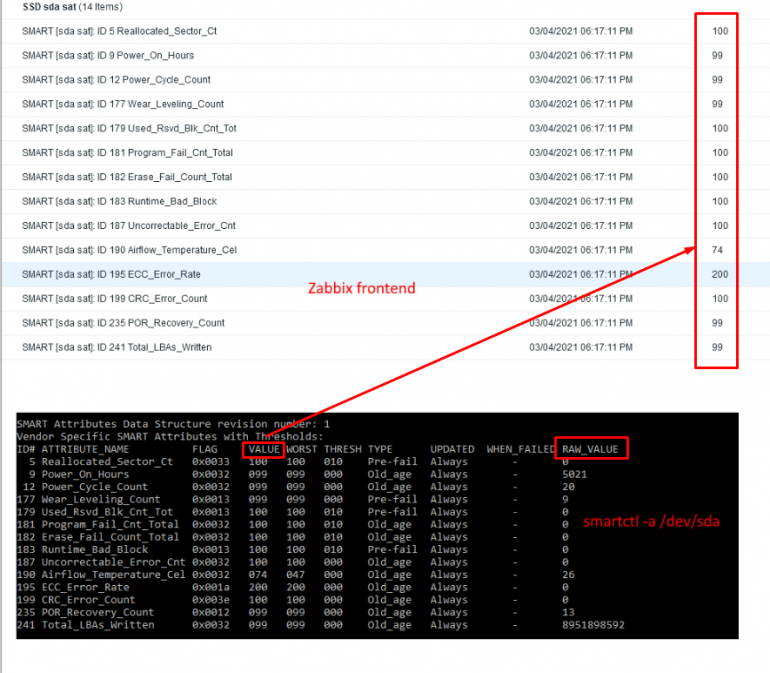This screenshot has height=673, width=770.
Task: Click the SSD sda sat (14 Items) group header
Action: 73,7
